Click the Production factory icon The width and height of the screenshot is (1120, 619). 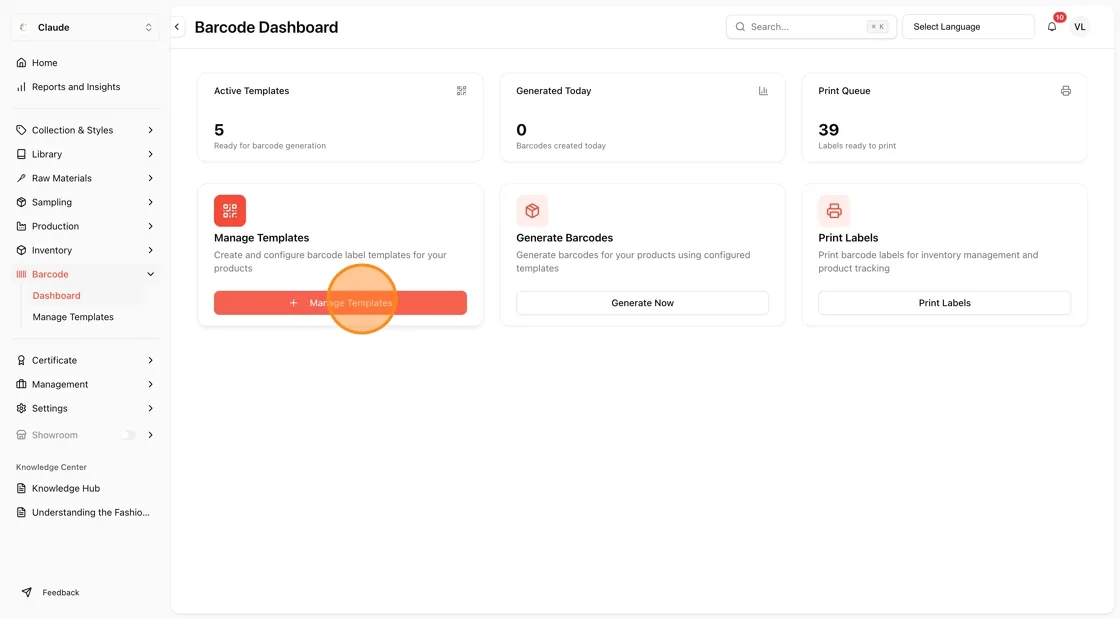point(21,226)
